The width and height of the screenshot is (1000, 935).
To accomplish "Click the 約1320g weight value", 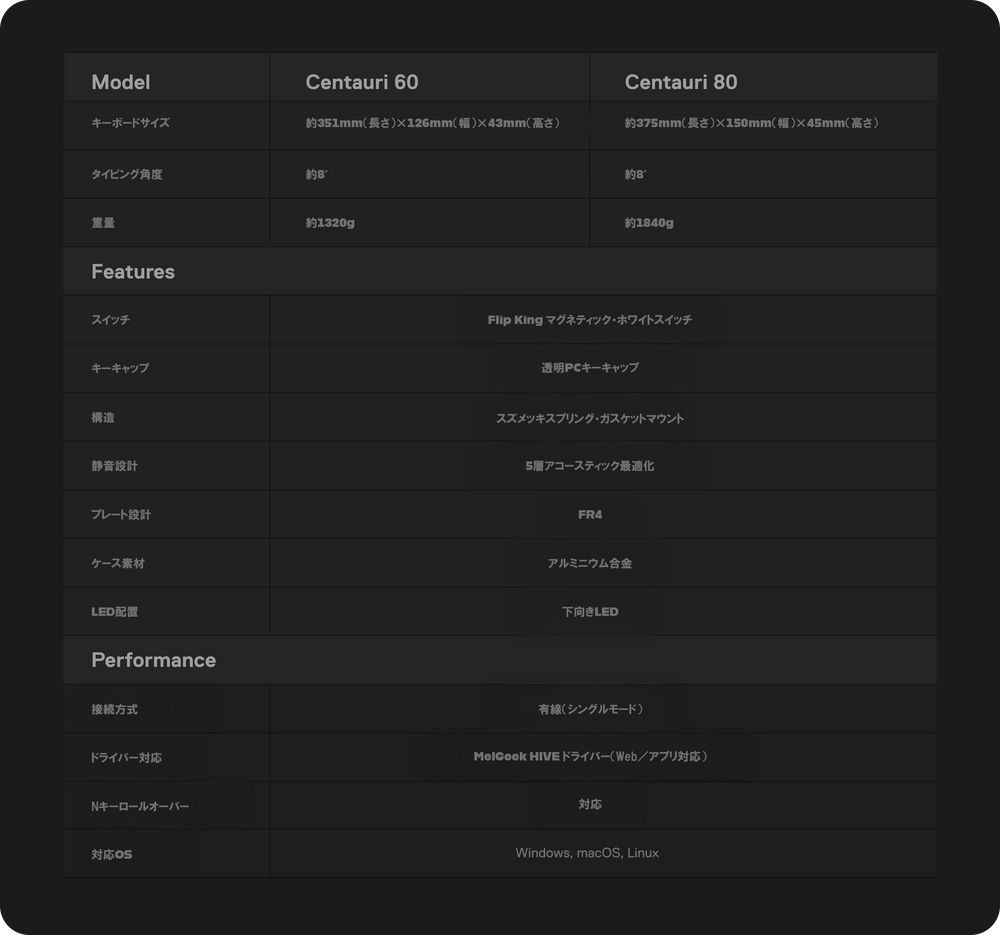I will click(x=330, y=223).
